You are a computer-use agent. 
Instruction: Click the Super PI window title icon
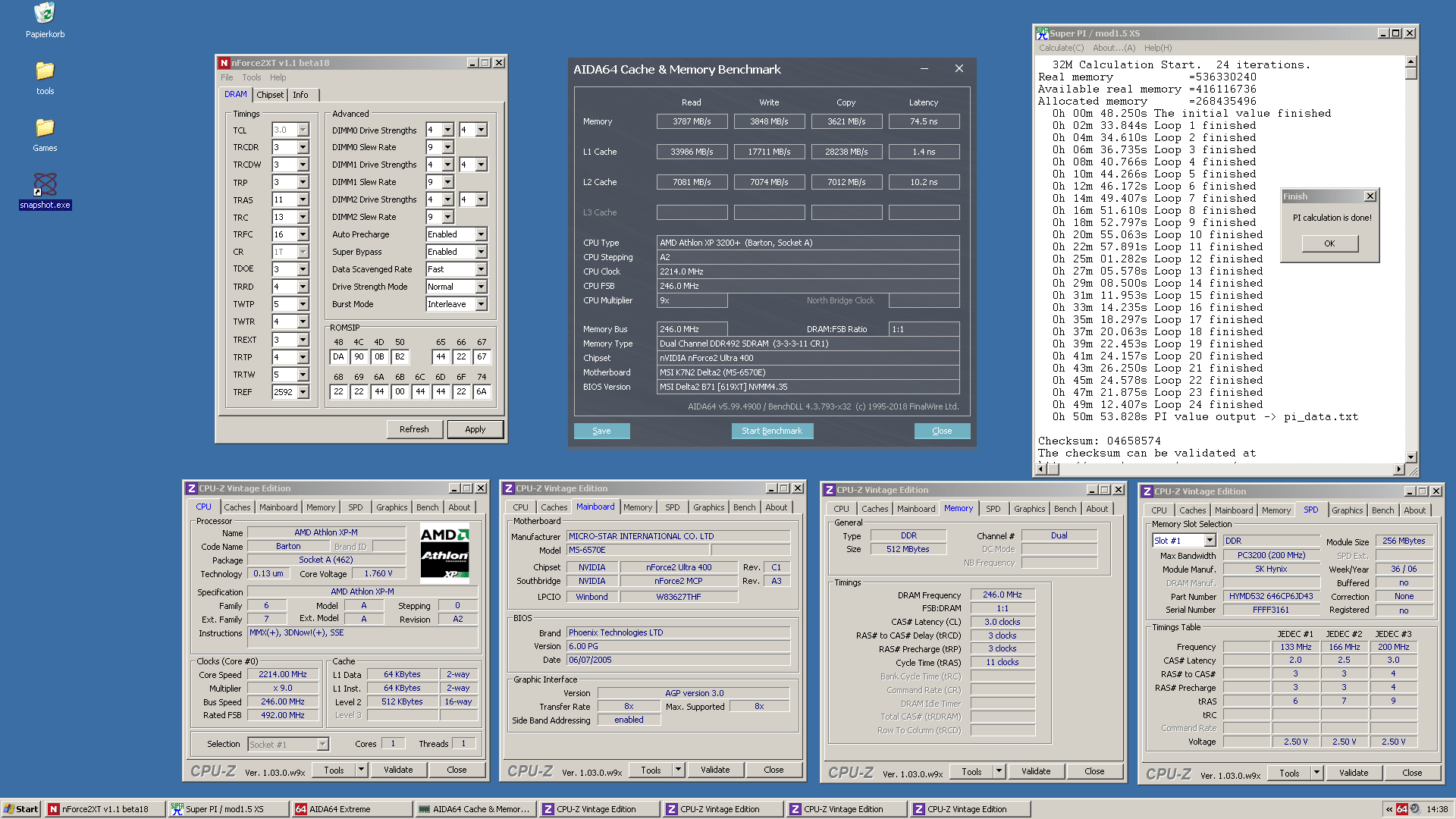point(1042,33)
